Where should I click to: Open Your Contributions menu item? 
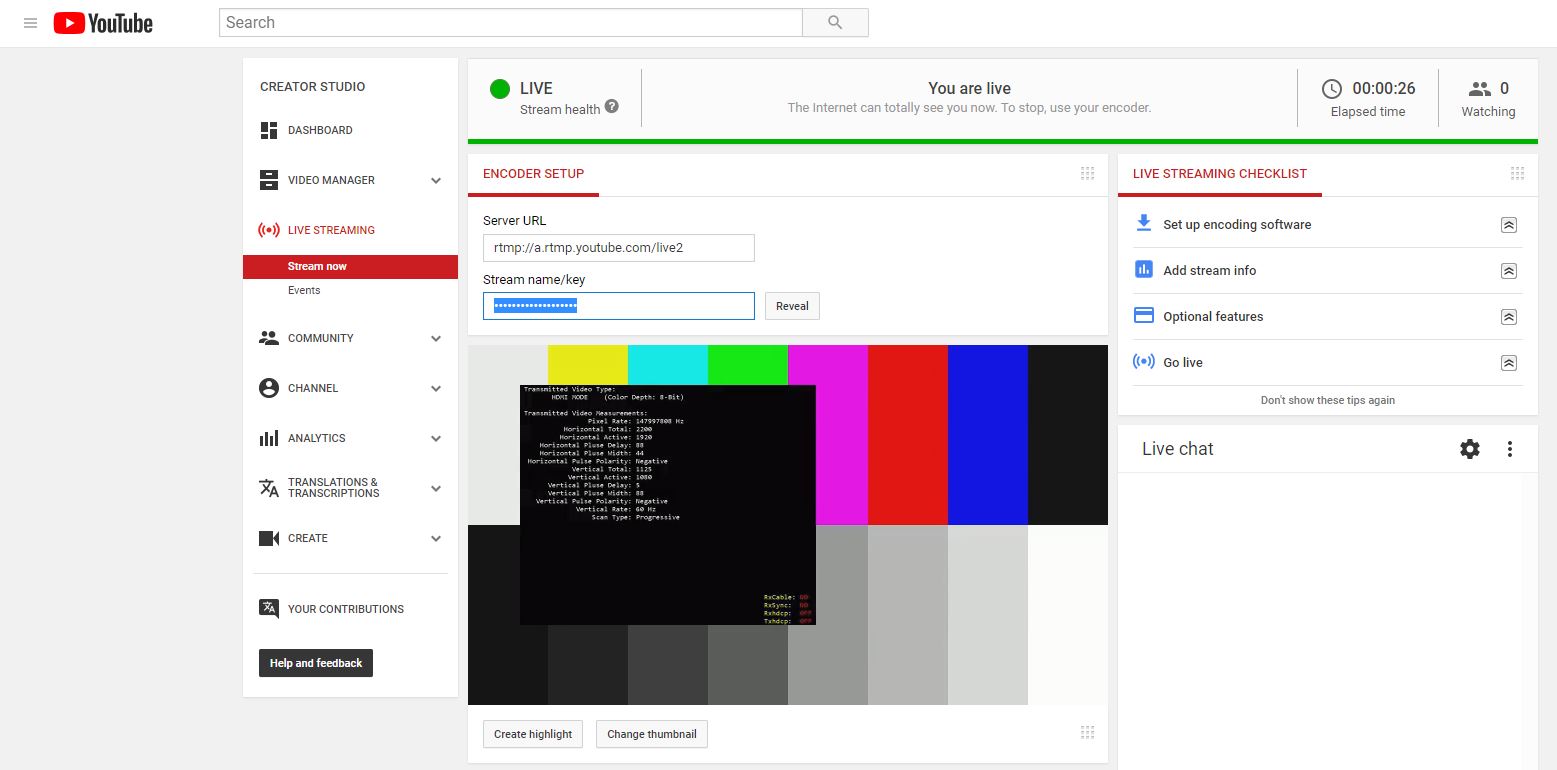tap(346, 609)
